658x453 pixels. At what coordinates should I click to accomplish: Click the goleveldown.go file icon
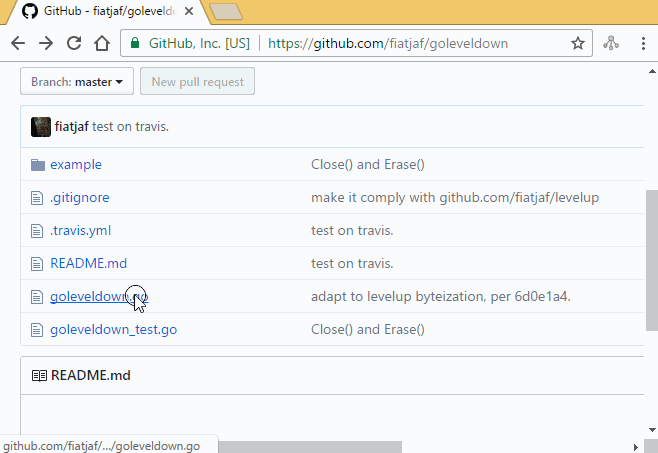[37, 297]
